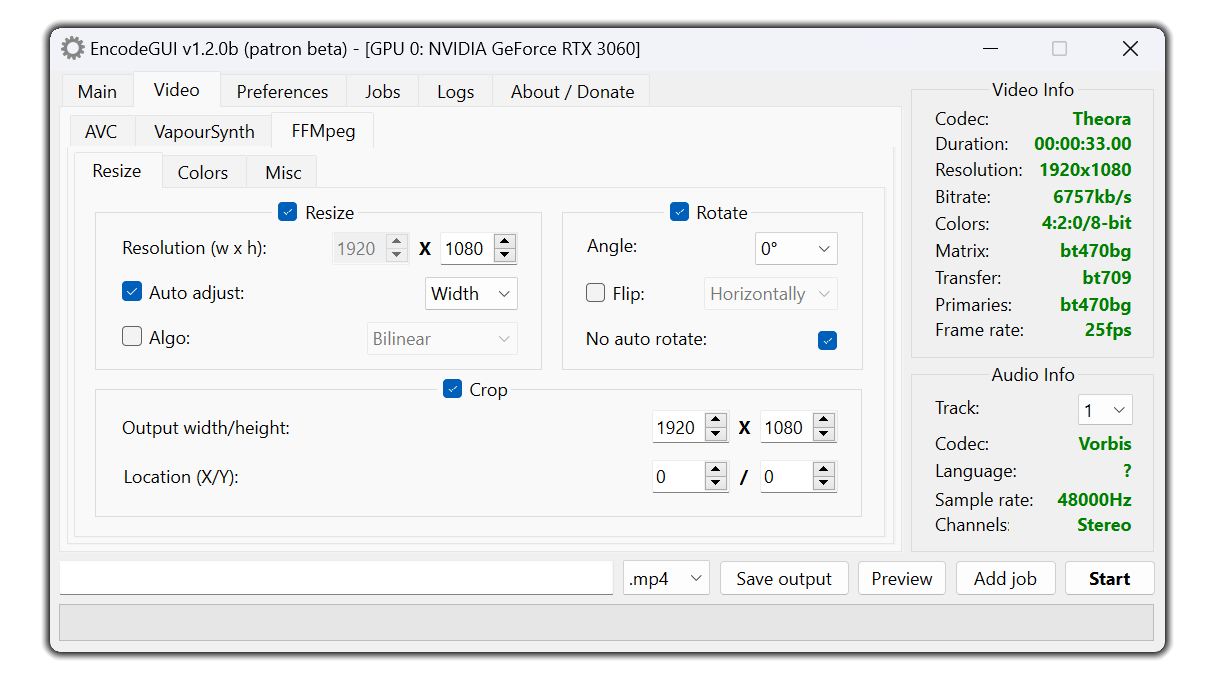Viewport: 1215px width, 680px height.
Task: Open the Colors inner tab
Action: [x=203, y=172]
